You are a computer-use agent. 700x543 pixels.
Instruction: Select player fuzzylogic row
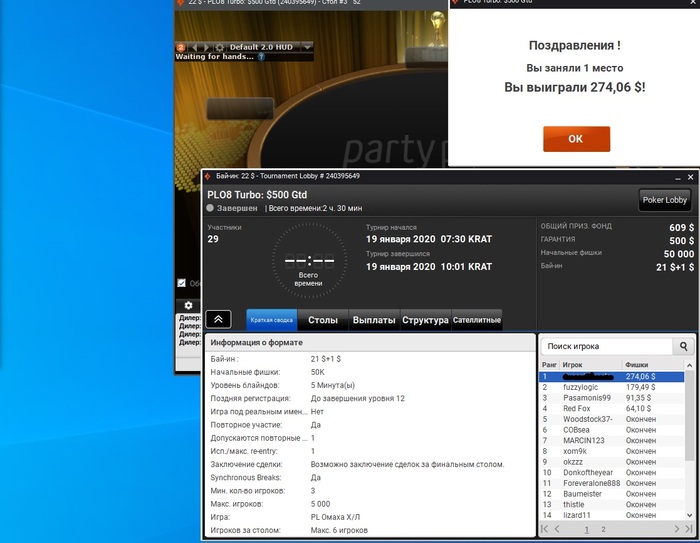[612, 387]
